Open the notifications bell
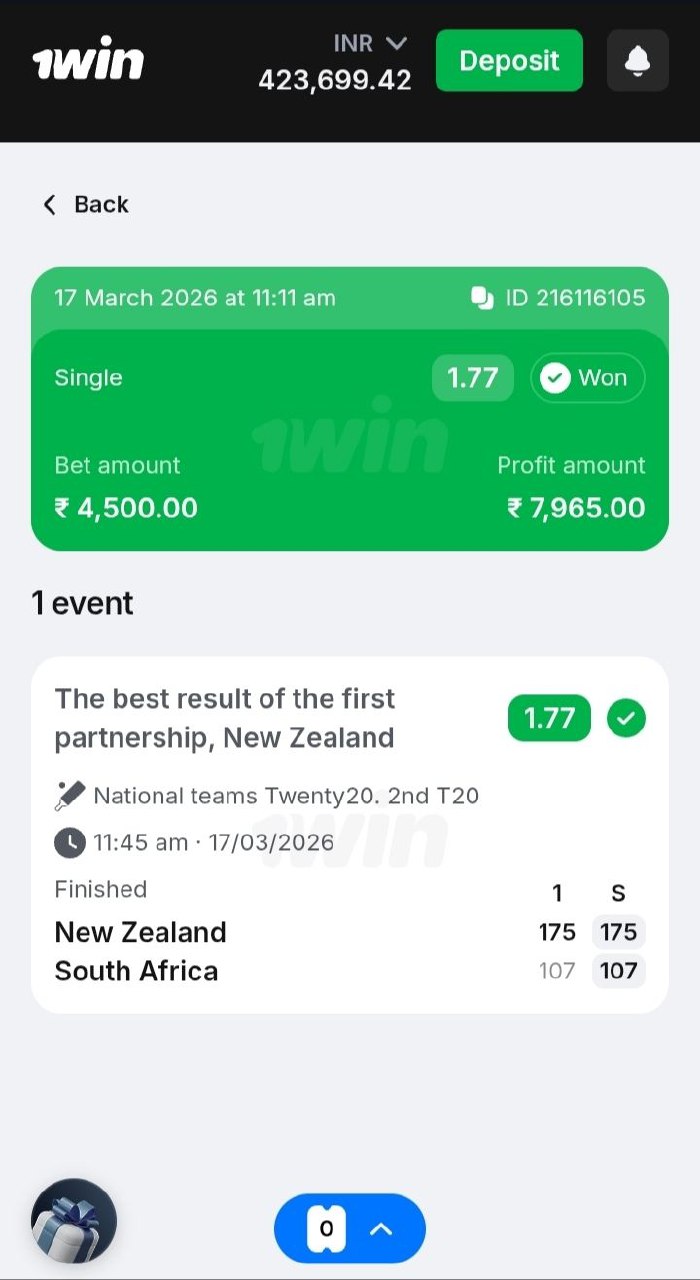700x1280 pixels. pos(637,61)
